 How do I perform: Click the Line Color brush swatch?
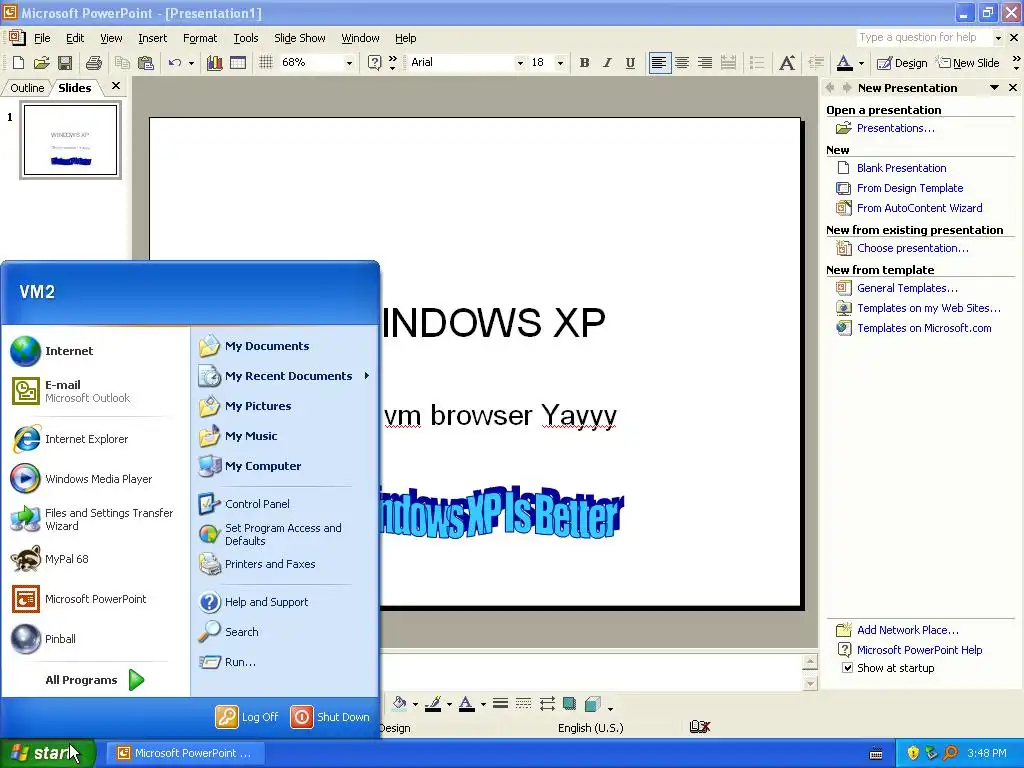click(432, 703)
